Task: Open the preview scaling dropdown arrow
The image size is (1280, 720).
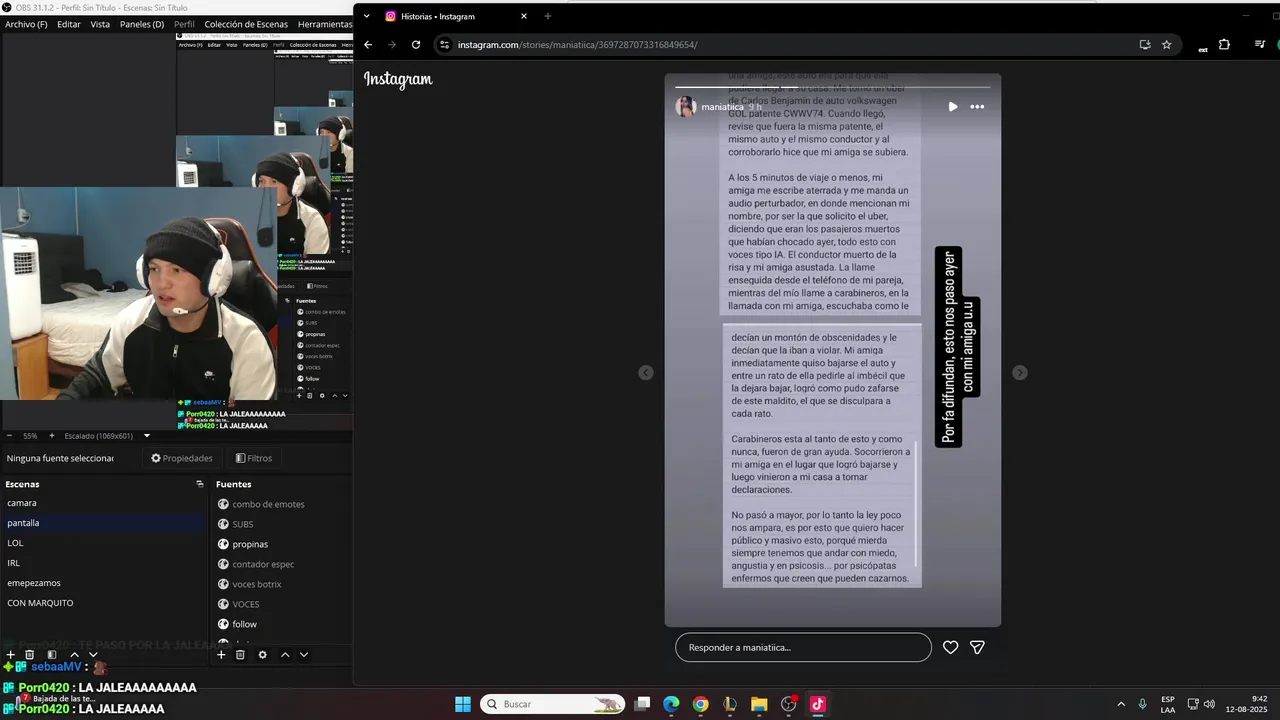Action: 147,436
